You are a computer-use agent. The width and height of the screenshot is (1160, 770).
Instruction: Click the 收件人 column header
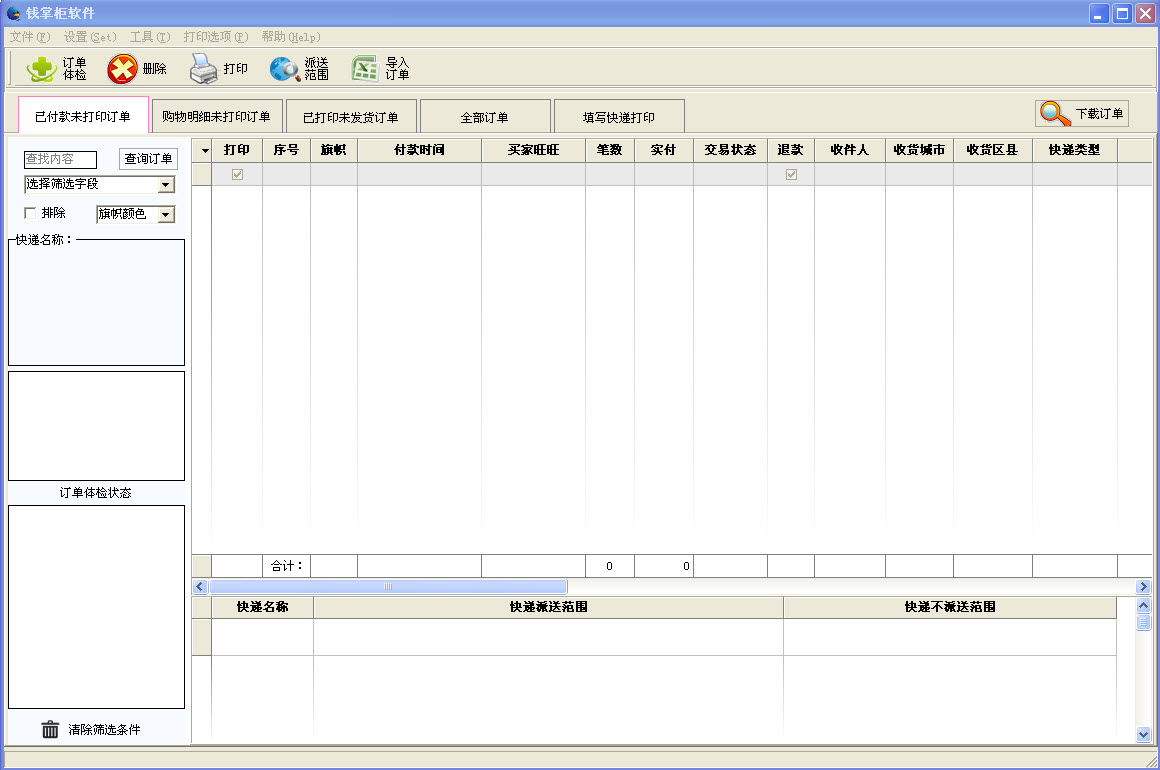[849, 150]
